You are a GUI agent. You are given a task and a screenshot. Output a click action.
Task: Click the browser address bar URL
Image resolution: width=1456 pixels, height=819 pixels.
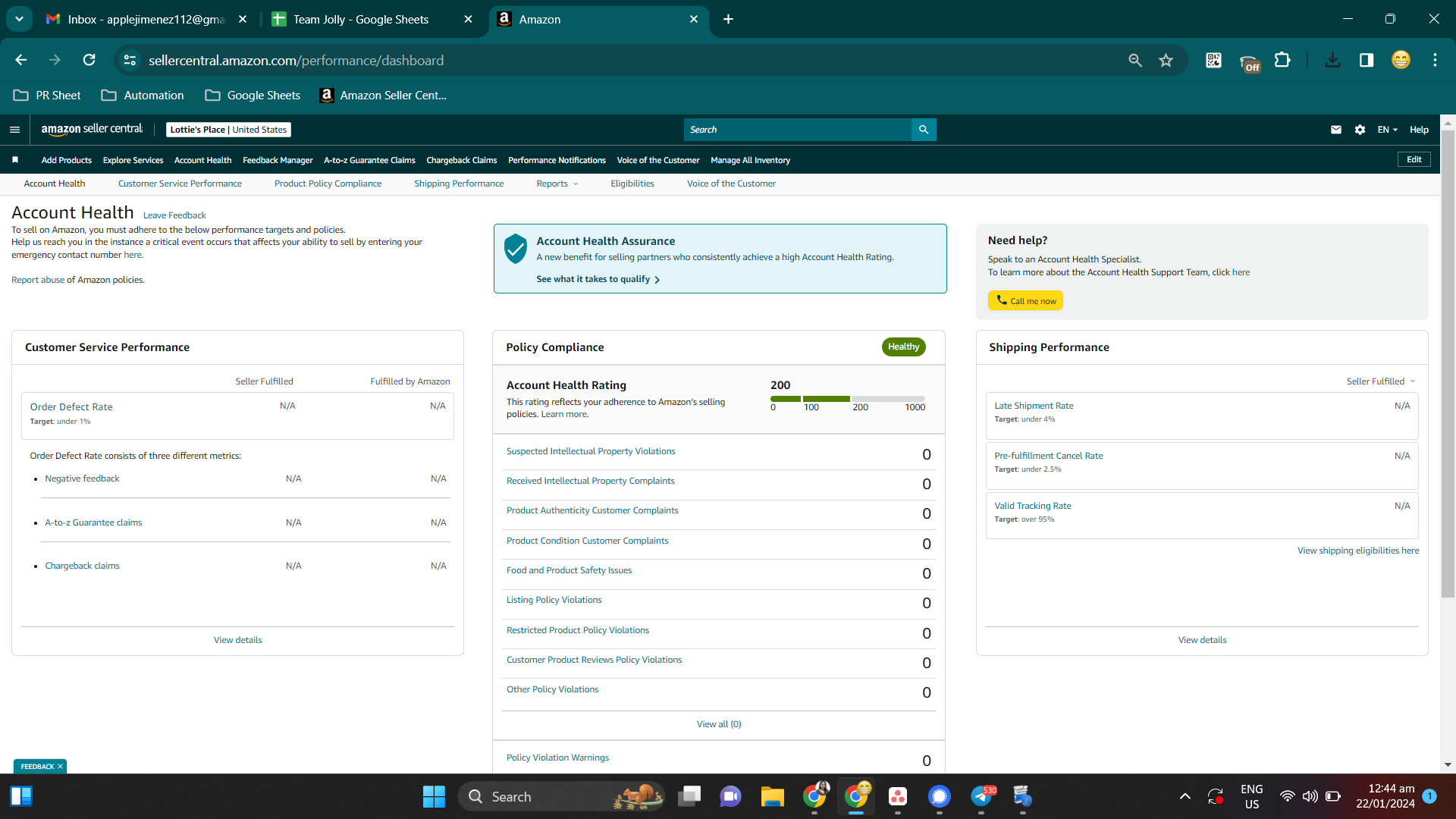coord(296,60)
